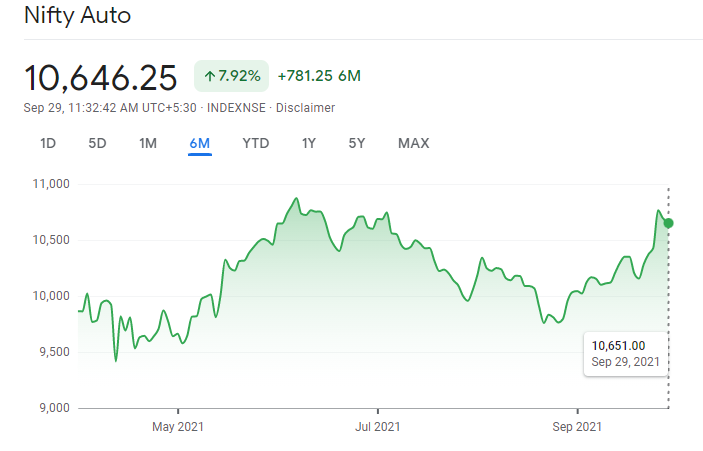Switch chart to YTD view
This screenshot has width=703, height=451.
tap(256, 143)
